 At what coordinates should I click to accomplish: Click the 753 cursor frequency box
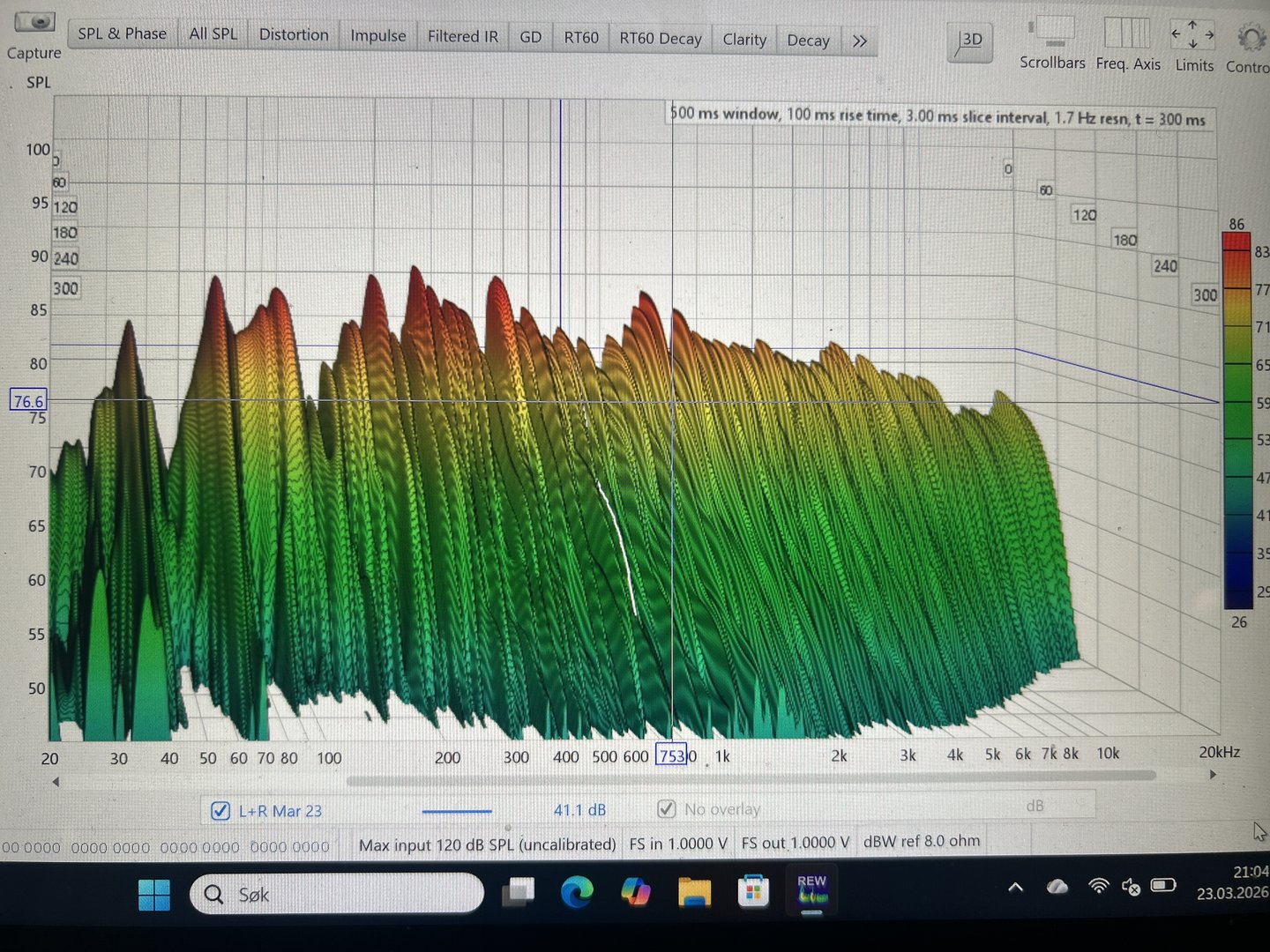click(671, 755)
